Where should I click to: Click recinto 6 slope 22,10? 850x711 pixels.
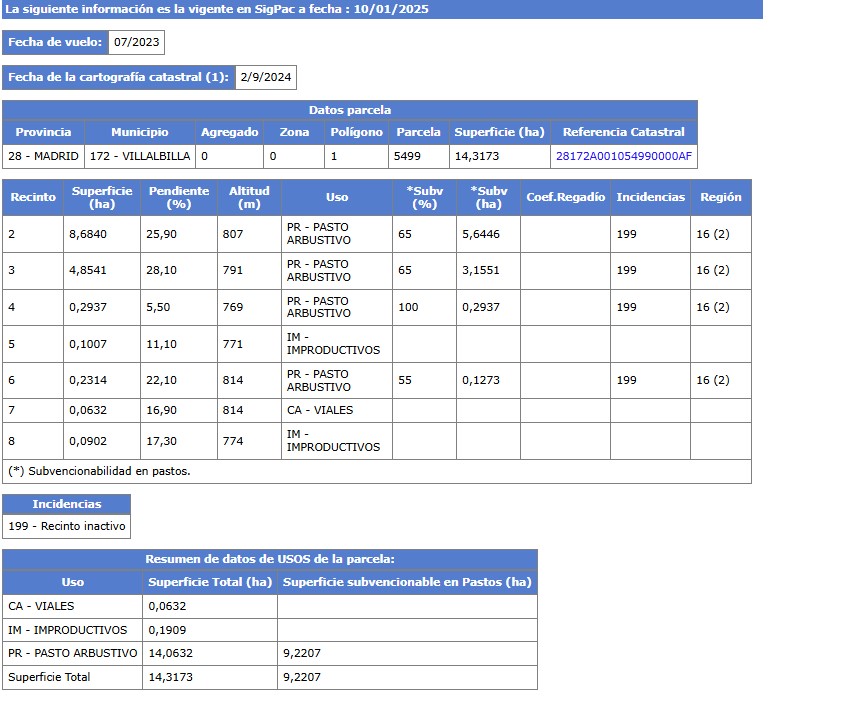point(162,380)
